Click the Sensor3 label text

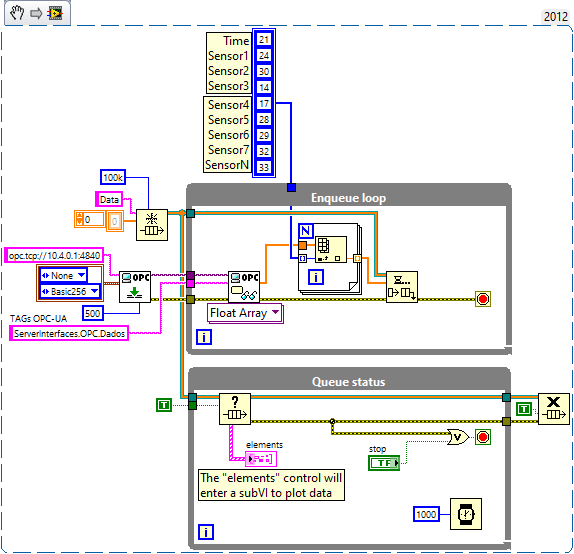click(x=228, y=86)
